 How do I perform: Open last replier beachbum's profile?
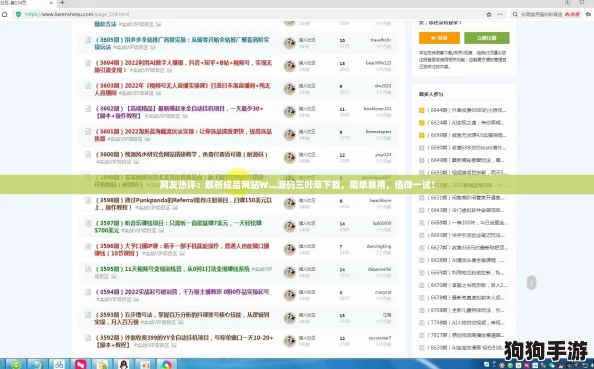click(380, 200)
